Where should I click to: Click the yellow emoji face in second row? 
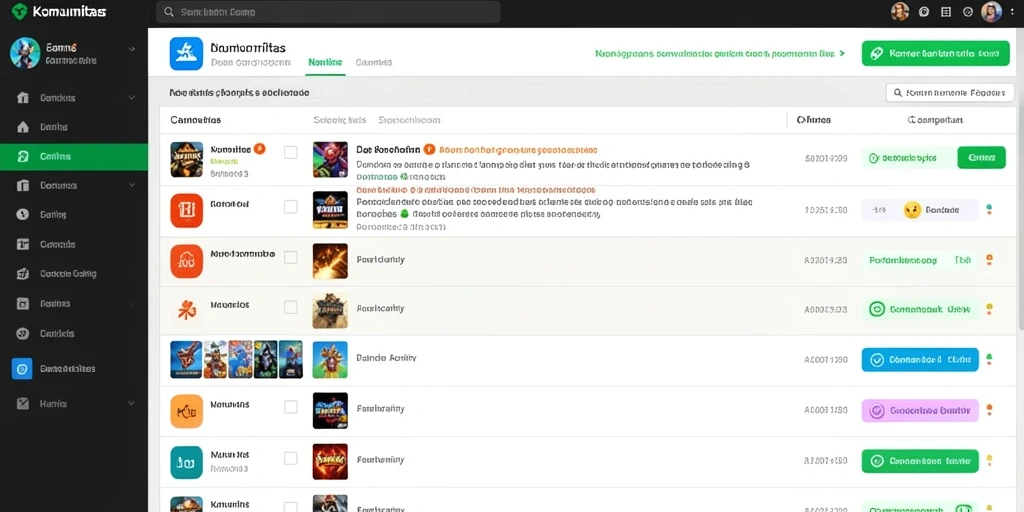click(912, 210)
